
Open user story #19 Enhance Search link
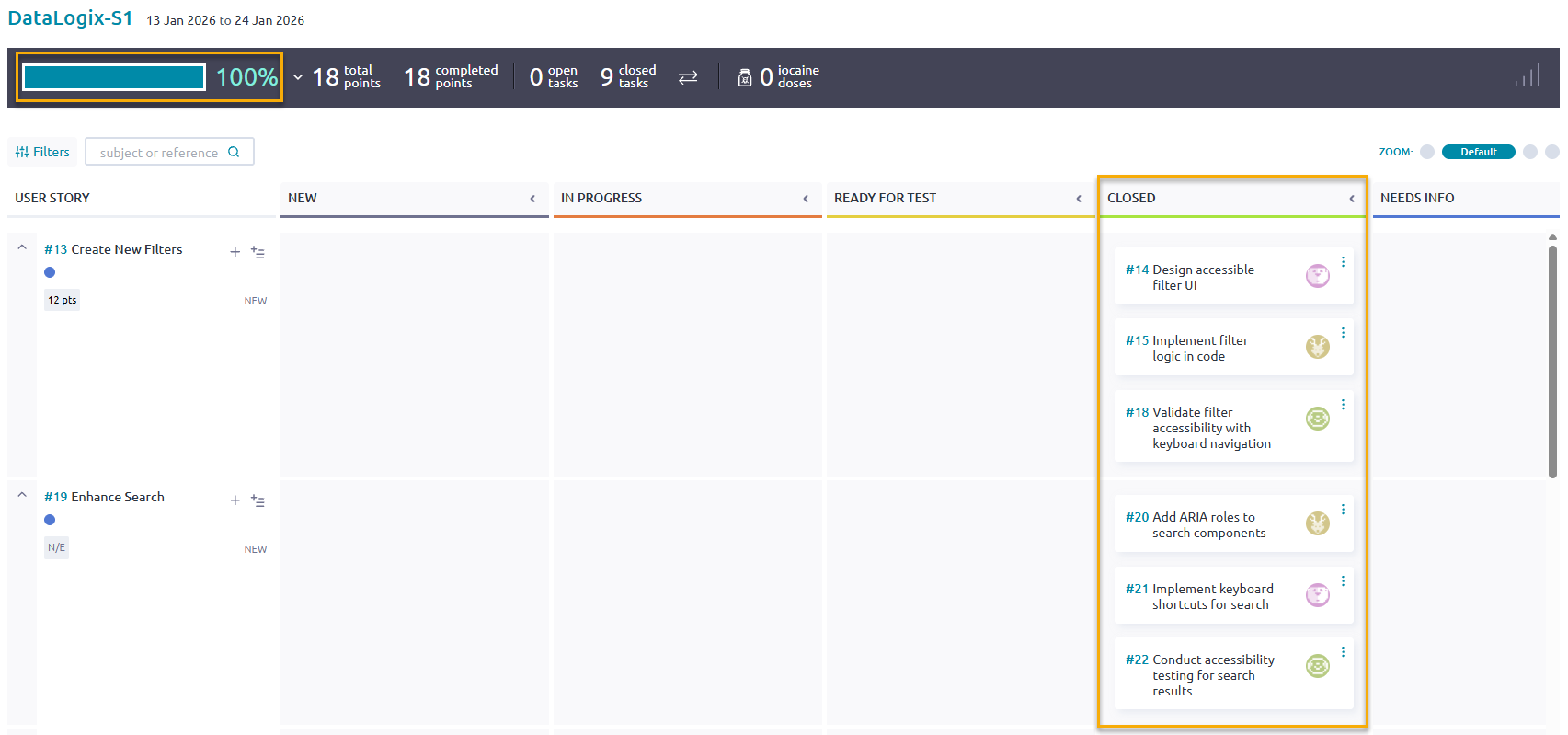tap(104, 497)
